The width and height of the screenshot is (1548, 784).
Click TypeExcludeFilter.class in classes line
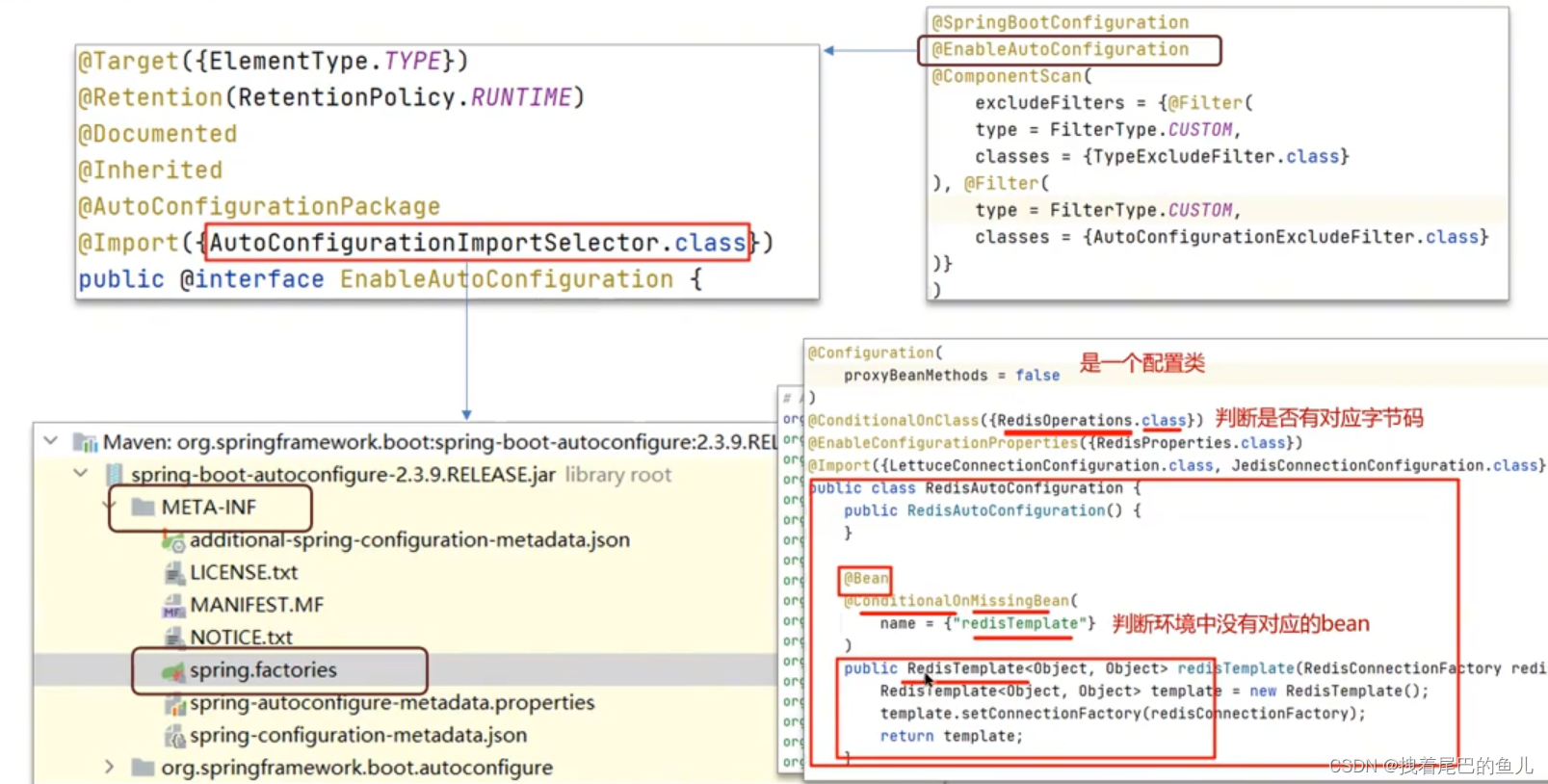click(1216, 156)
